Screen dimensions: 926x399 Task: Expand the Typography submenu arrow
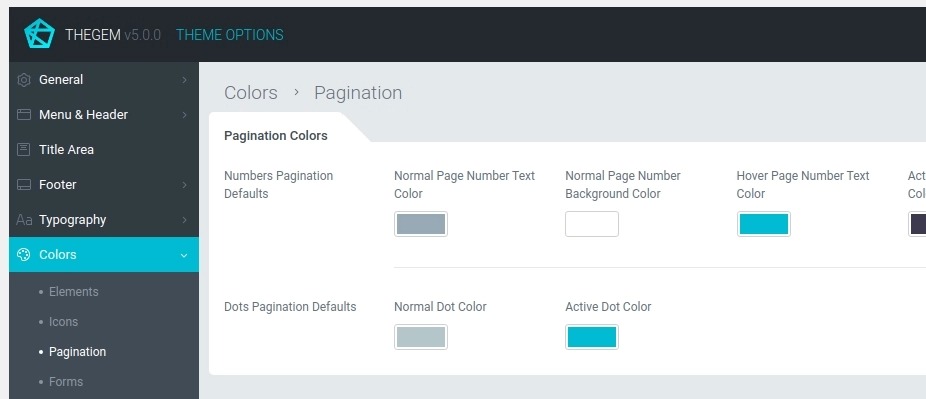coord(184,220)
